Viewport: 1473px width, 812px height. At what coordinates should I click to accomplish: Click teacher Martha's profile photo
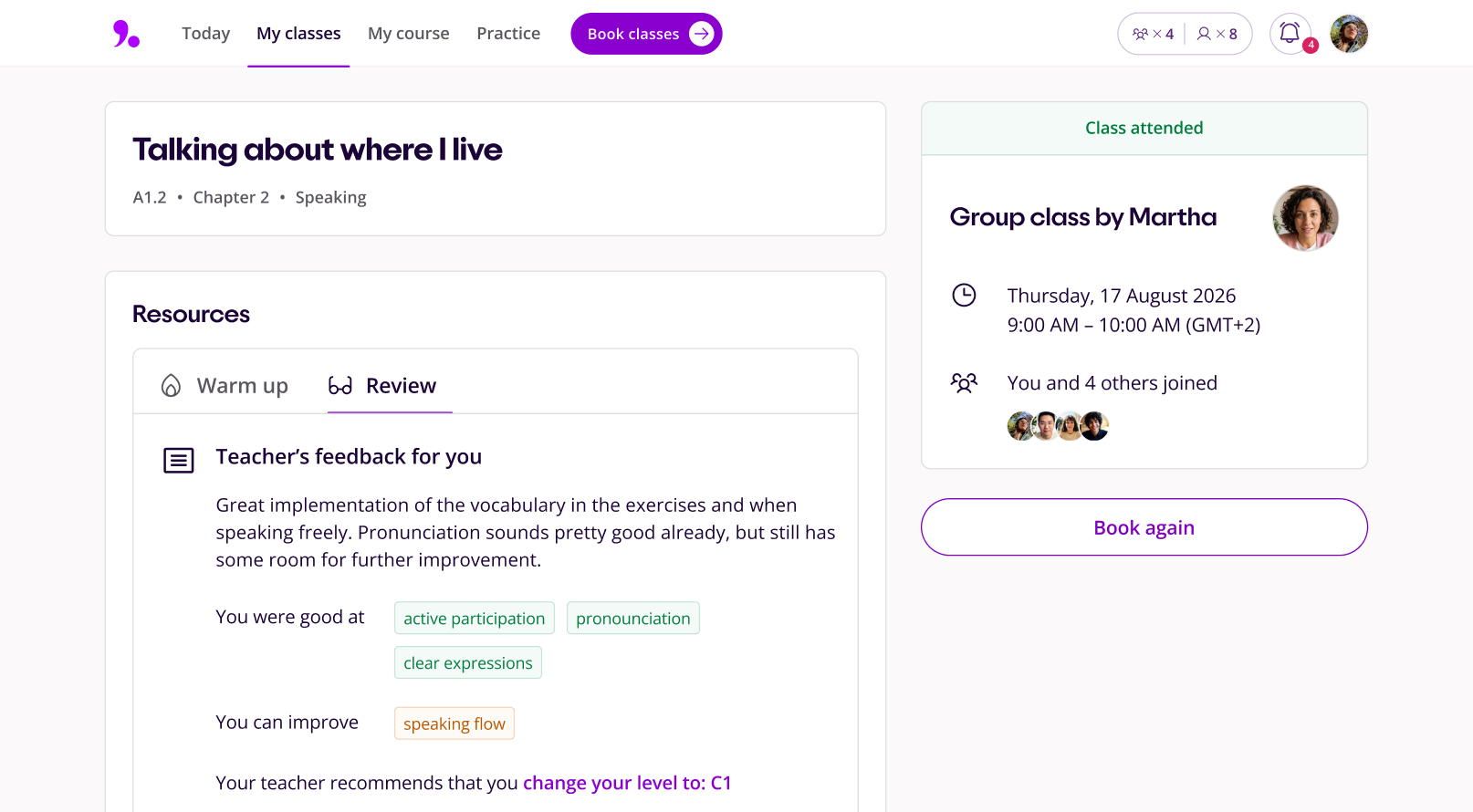pos(1305,218)
